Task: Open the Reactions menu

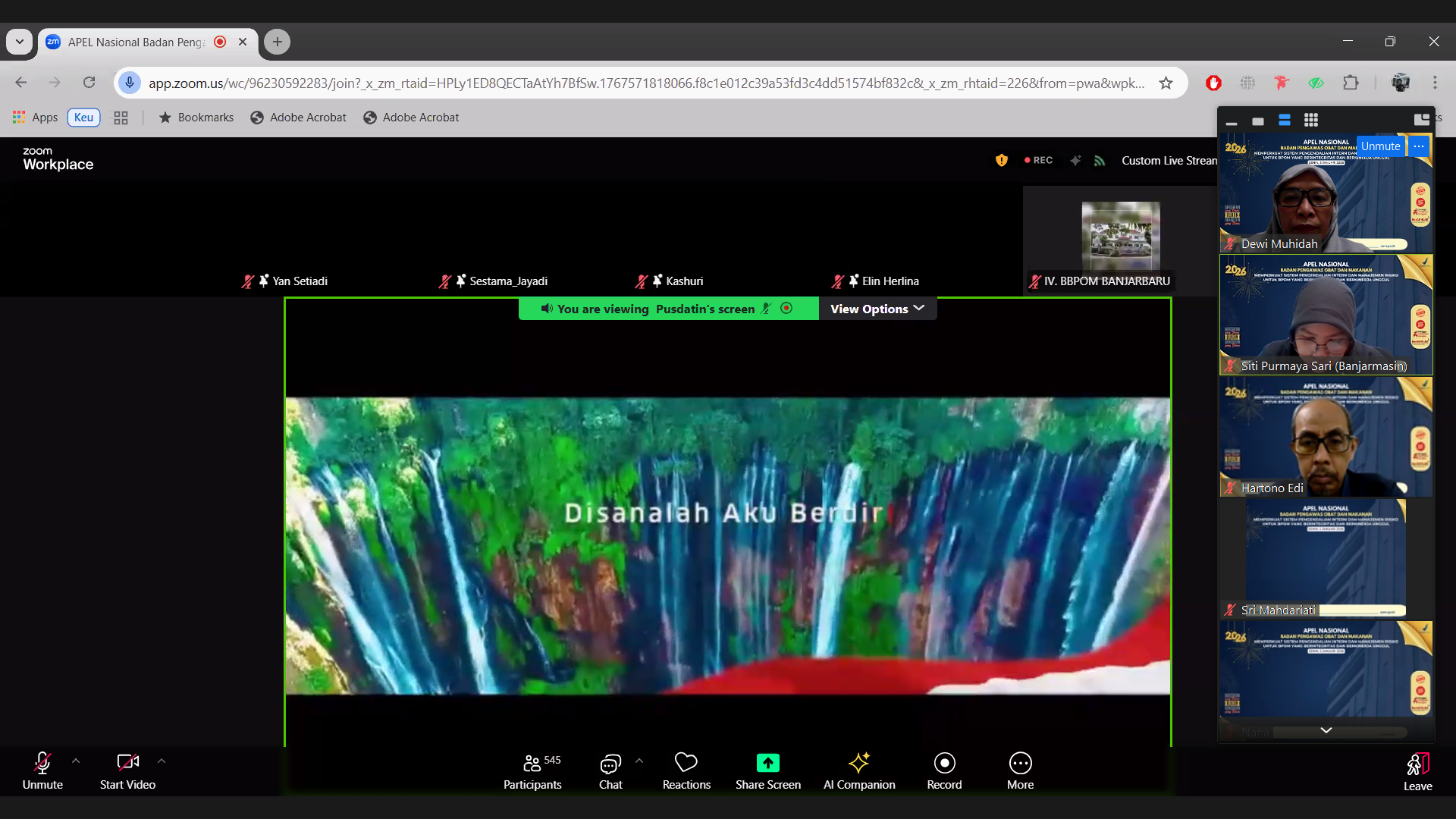Action: 686,770
